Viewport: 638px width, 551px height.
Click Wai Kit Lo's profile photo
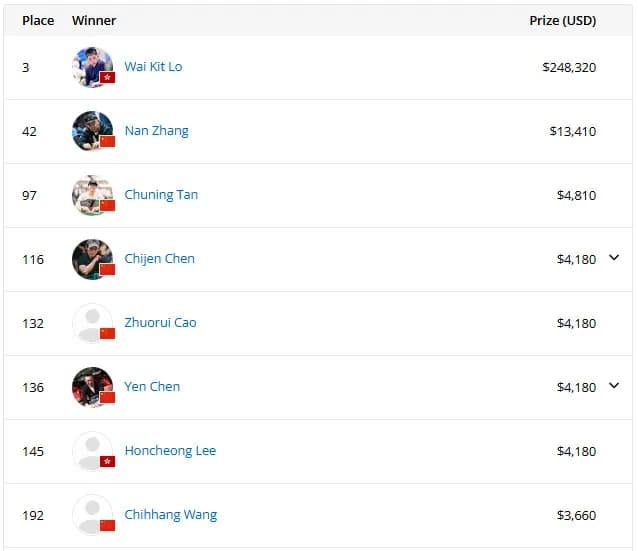point(92,67)
